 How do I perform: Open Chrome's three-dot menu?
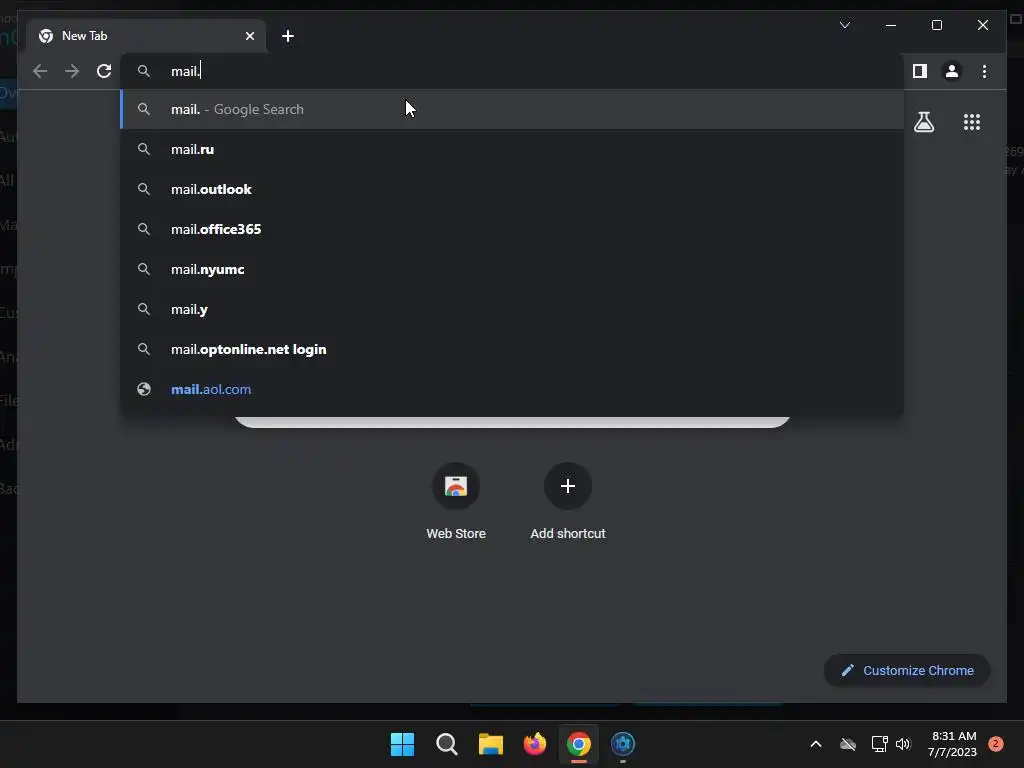point(984,71)
